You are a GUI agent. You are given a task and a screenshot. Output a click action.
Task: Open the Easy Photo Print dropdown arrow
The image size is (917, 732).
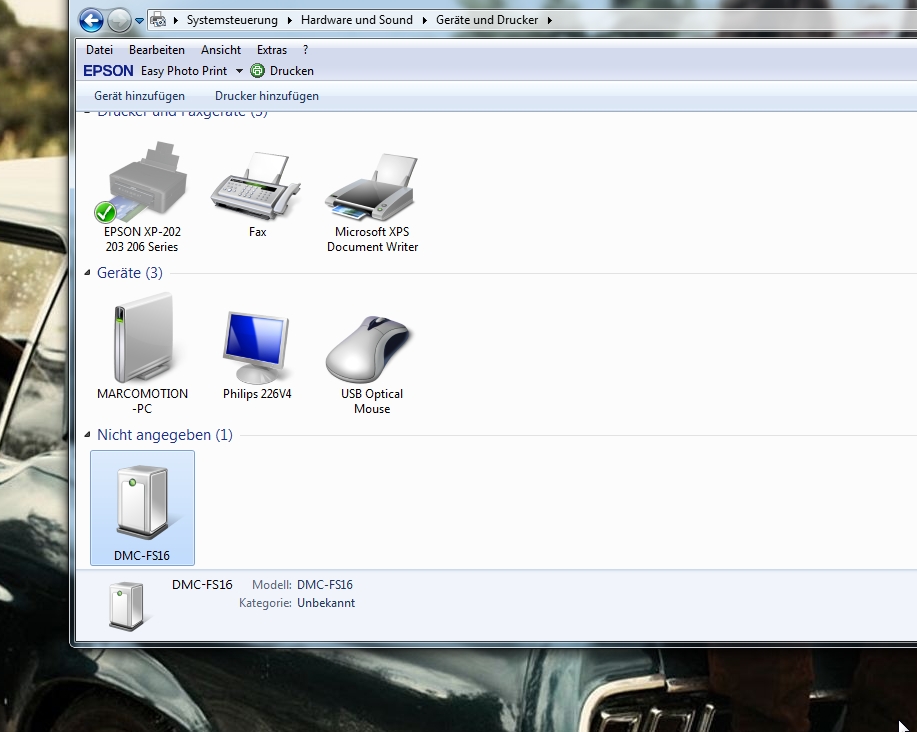(239, 71)
